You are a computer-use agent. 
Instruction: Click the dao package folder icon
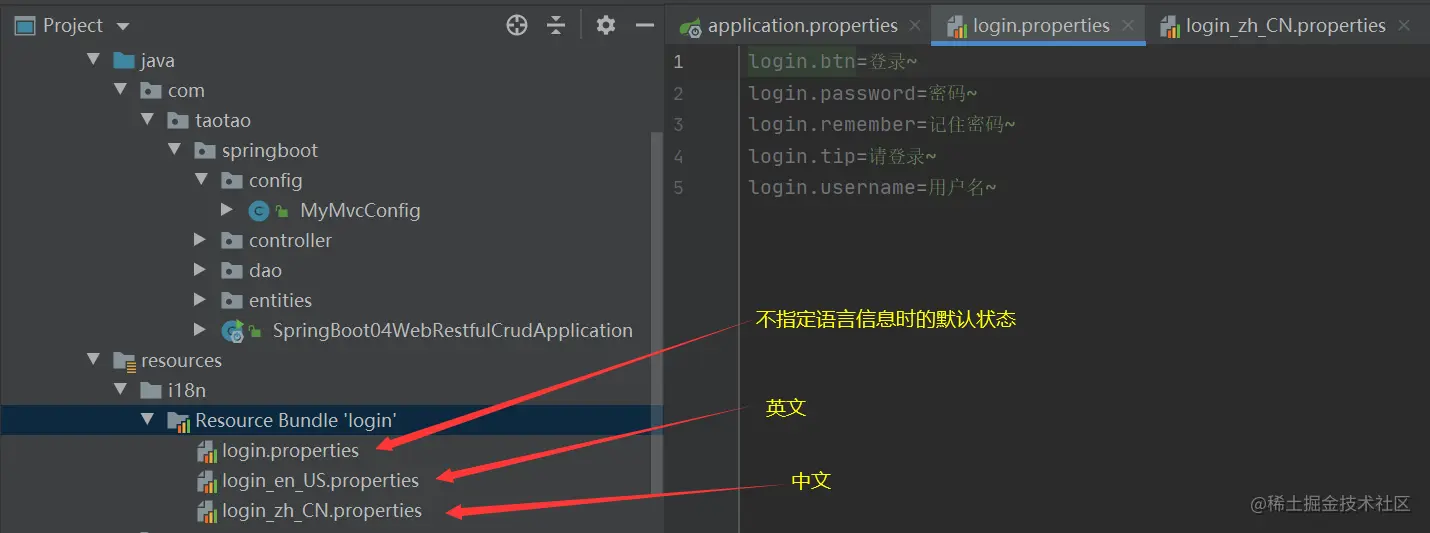[x=232, y=271]
